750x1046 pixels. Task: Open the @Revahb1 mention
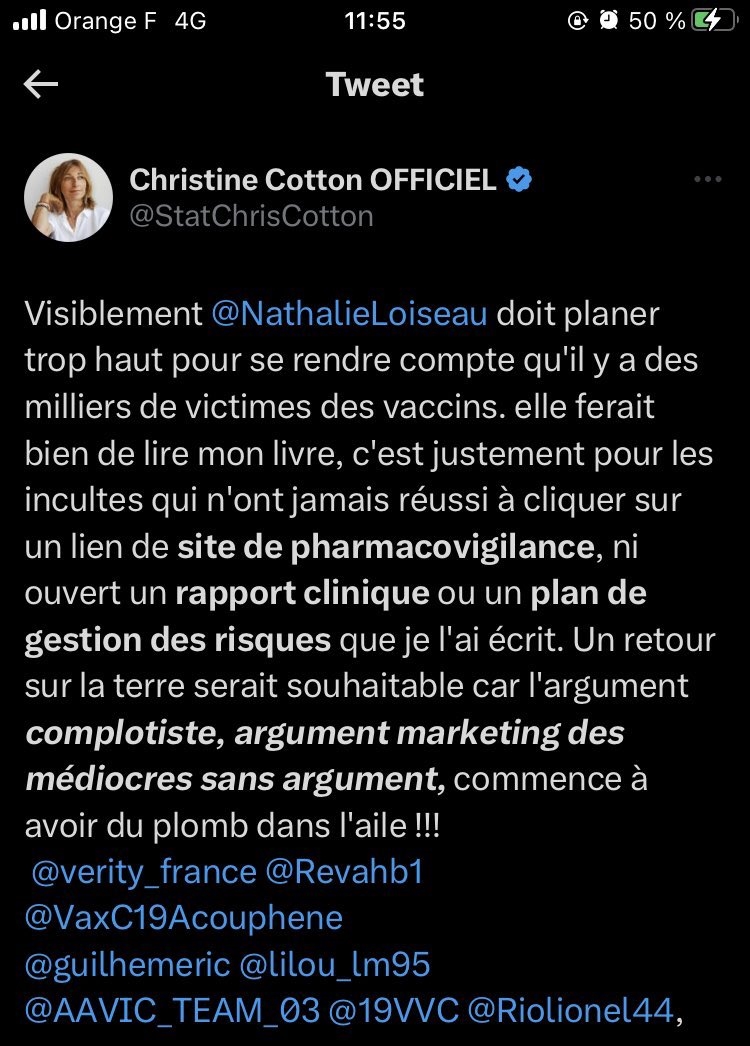click(x=344, y=872)
